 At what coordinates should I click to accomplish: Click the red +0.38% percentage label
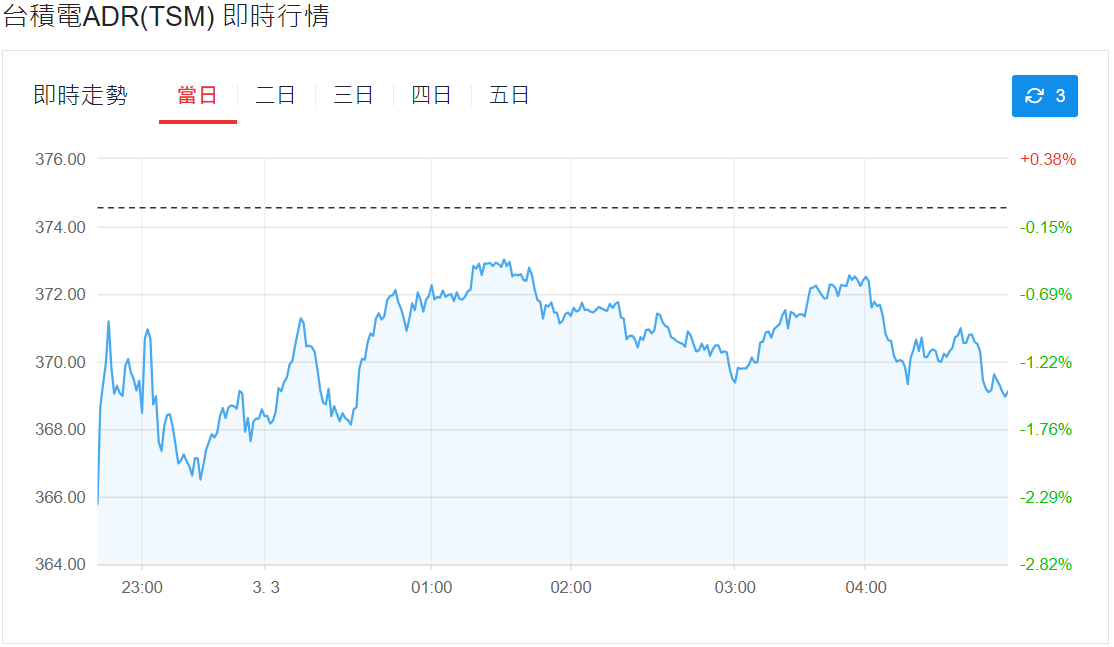click(1047, 159)
